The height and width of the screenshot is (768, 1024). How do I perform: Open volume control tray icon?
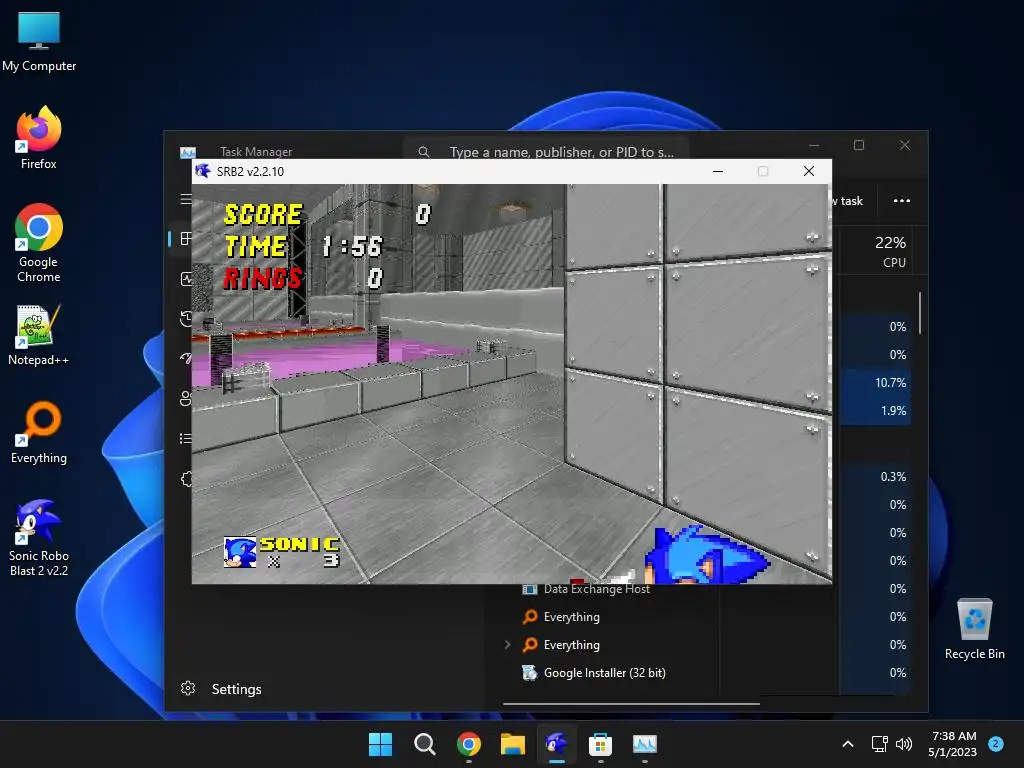tap(904, 744)
